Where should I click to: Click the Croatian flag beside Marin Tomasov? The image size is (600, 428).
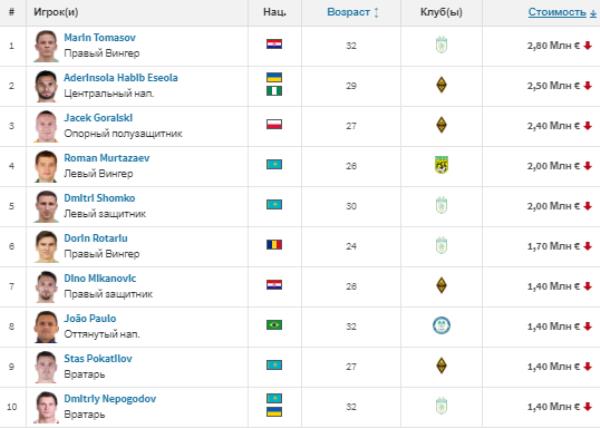click(x=274, y=45)
